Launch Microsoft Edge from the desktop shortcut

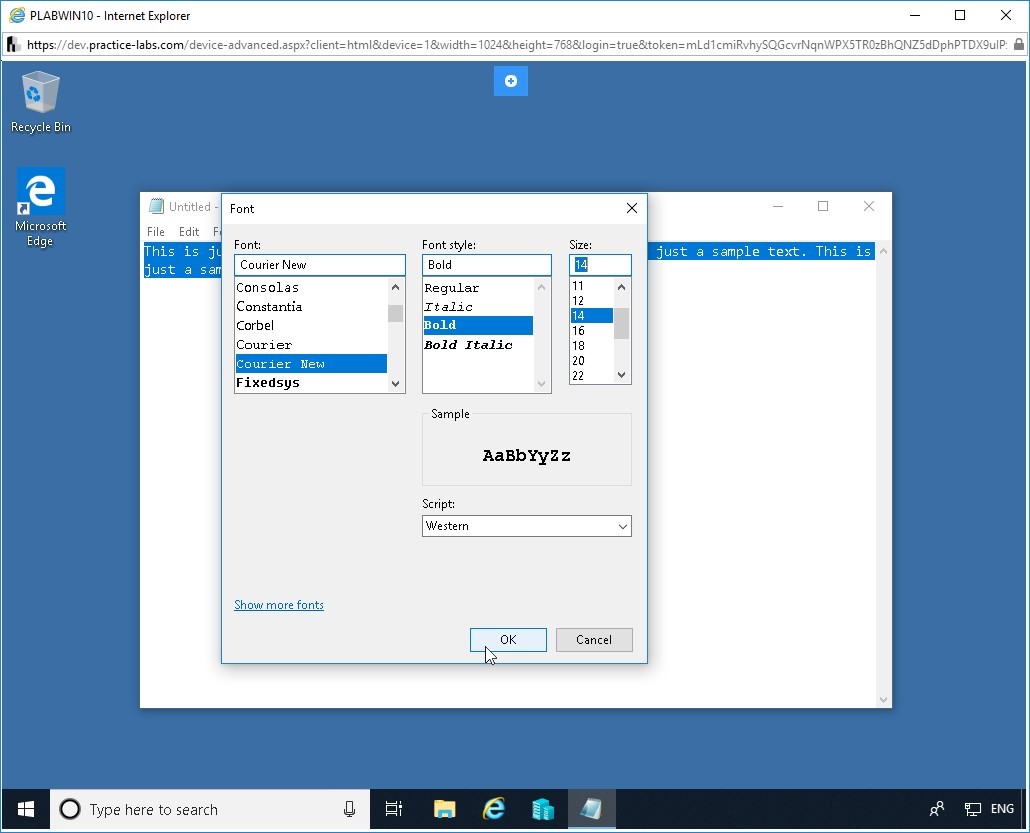click(40, 207)
